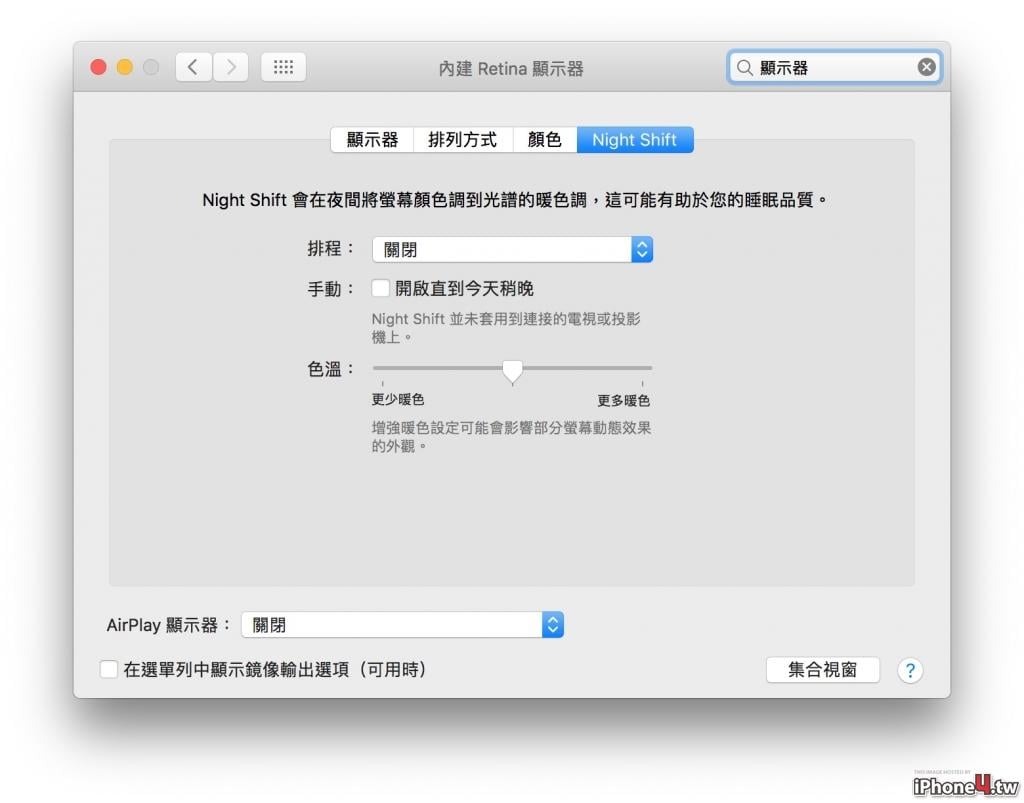The width and height of the screenshot is (1024, 803).
Task: Open help with question mark button
Action: click(910, 670)
